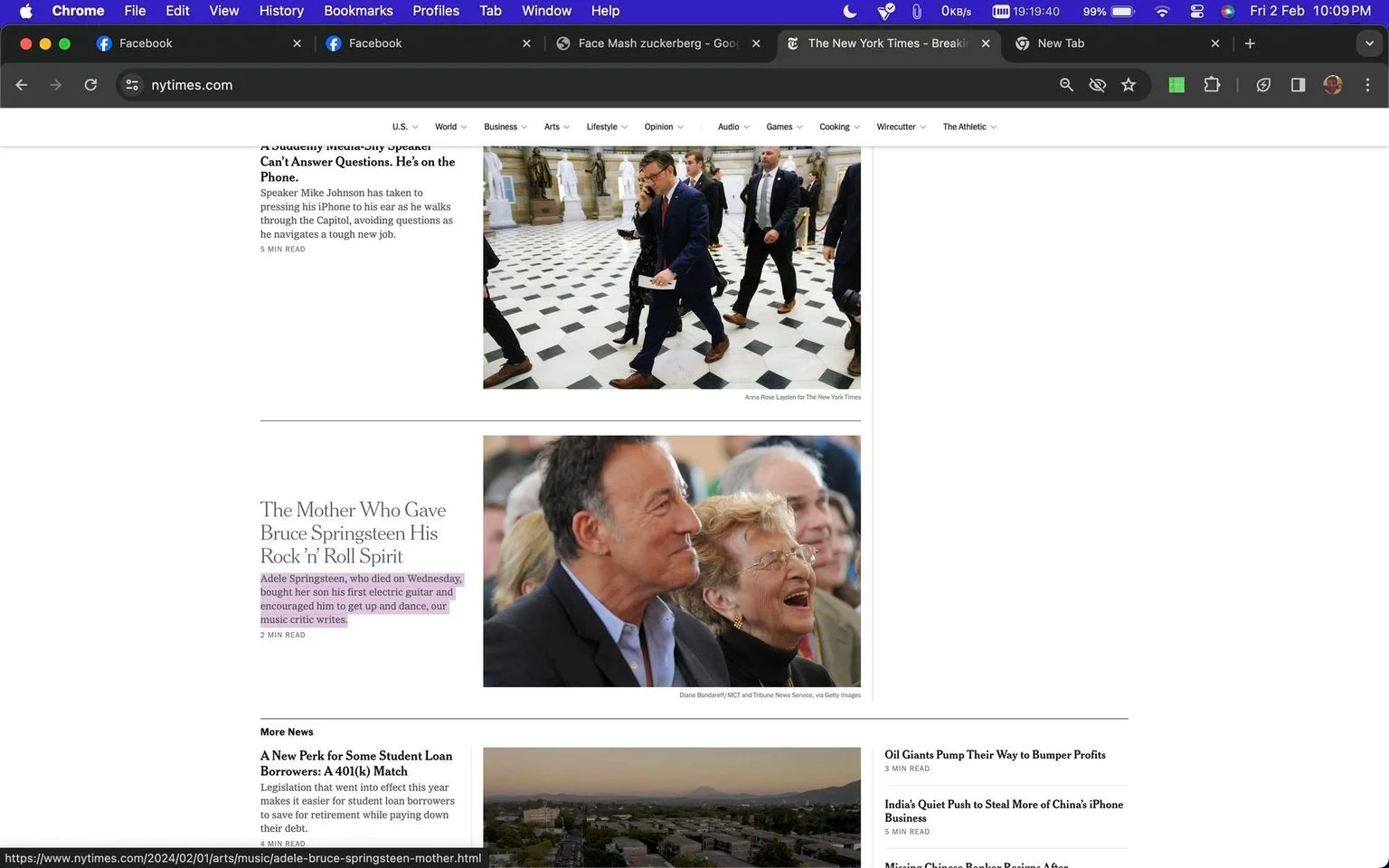This screenshot has width=1389, height=868.
Task: Toggle the crossed-eye tracking protection icon
Action: click(x=1098, y=85)
